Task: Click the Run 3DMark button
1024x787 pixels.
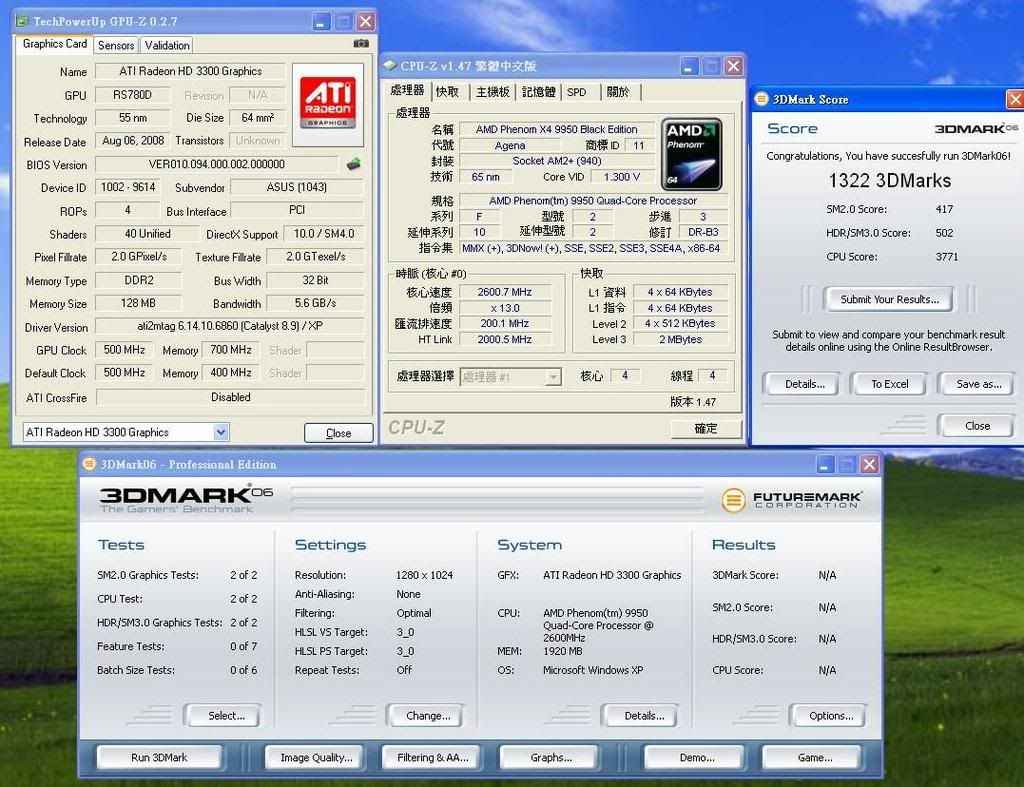Action: (x=159, y=758)
